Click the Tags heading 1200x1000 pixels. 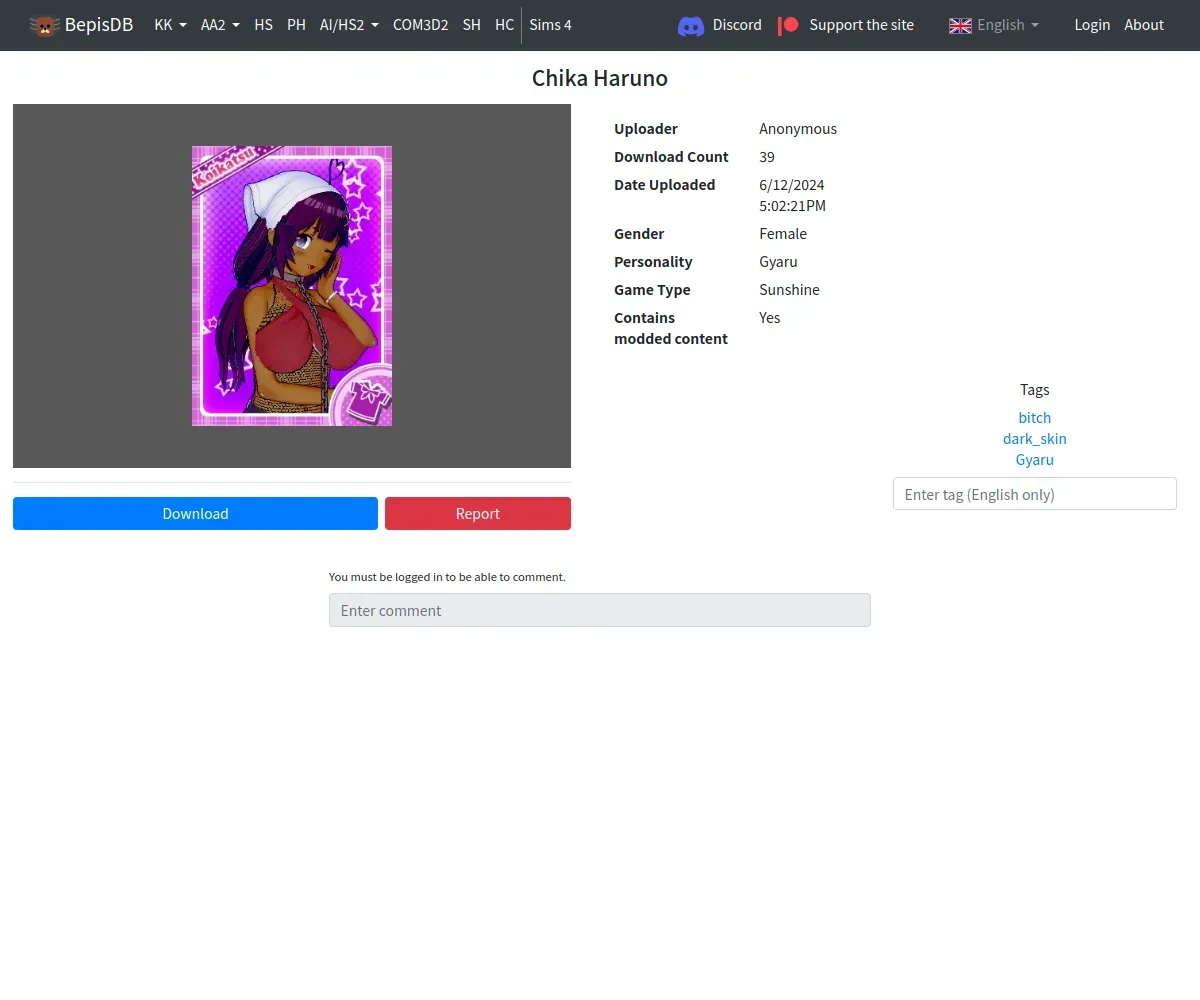click(x=1035, y=390)
